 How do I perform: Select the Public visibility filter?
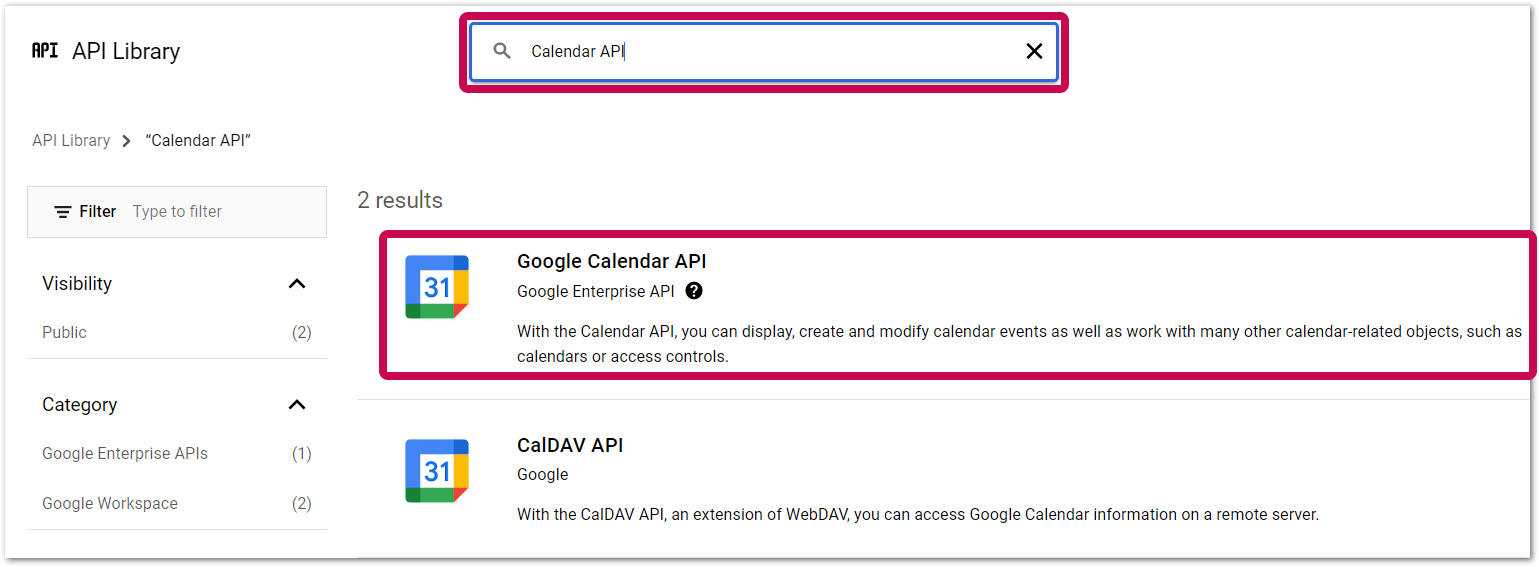(x=65, y=332)
